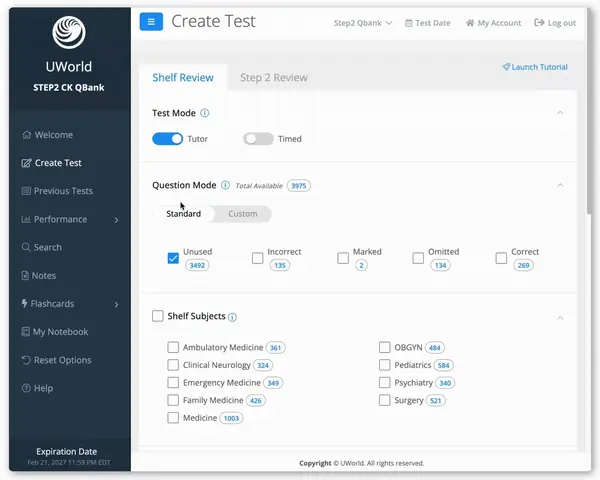Click the Search magnifier icon
Screen dimensions: 600x480
[x=26, y=247]
